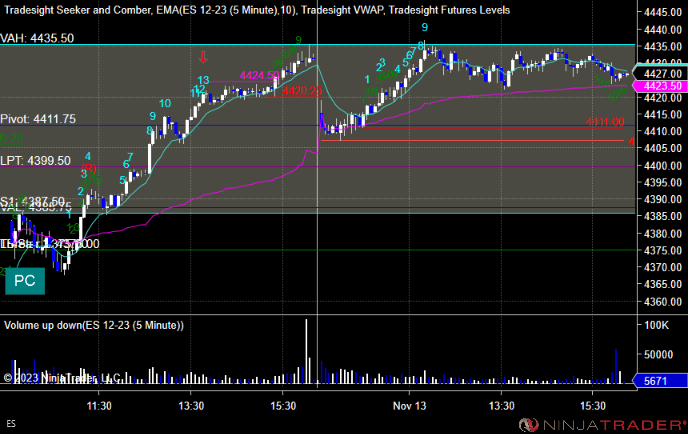Select the magenta 4424.50 price label
688x434 pixels.
[259, 76]
